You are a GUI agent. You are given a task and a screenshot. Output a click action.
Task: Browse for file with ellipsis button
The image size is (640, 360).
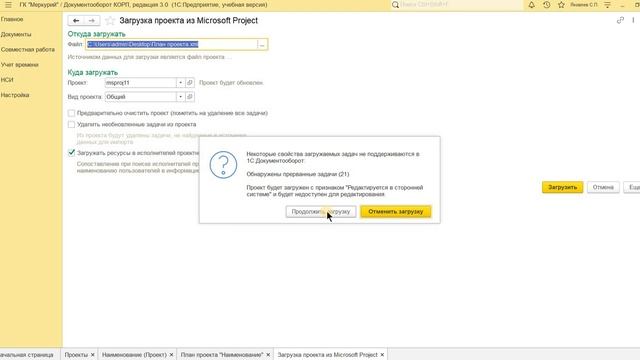262,44
